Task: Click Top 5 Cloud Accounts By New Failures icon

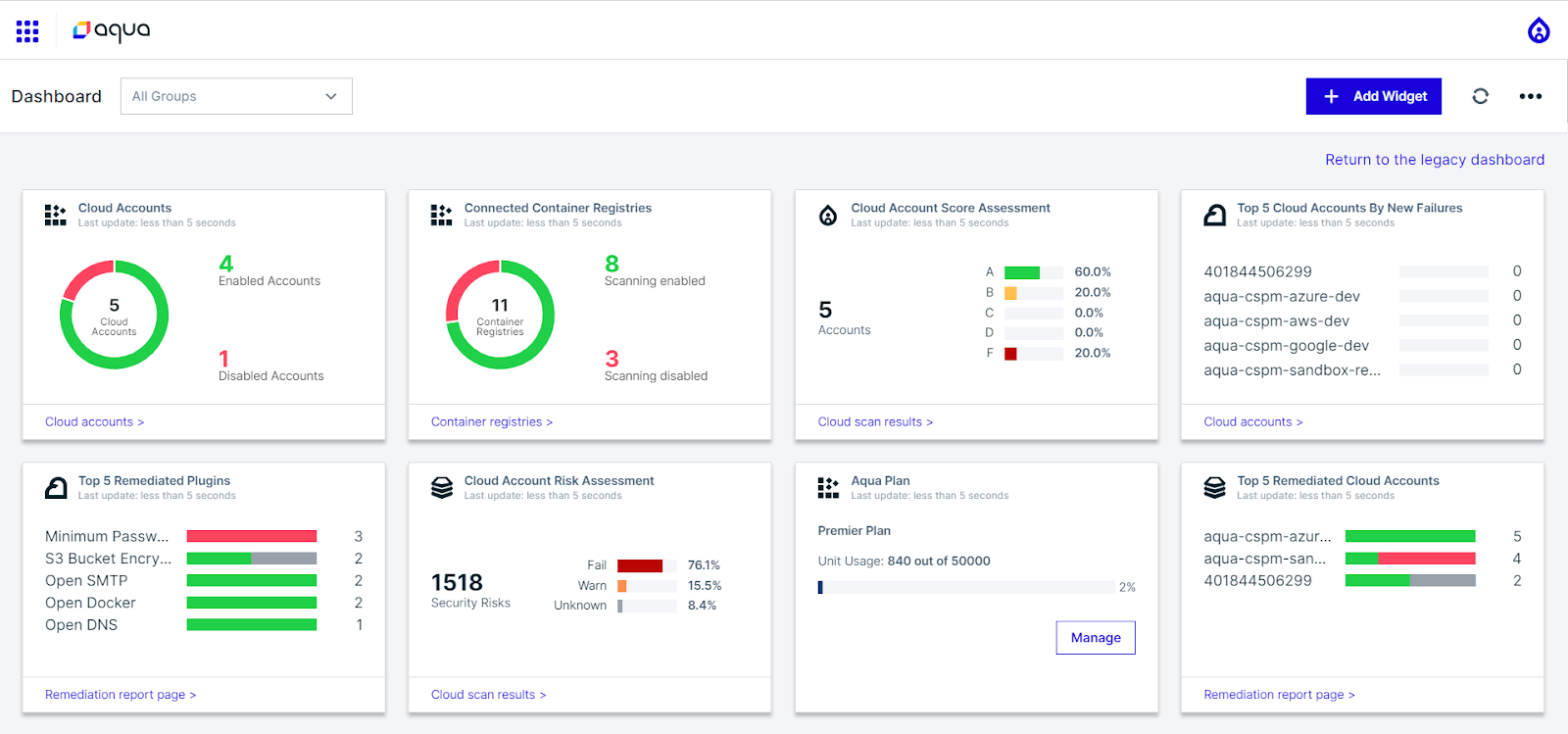Action: tap(1214, 215)
